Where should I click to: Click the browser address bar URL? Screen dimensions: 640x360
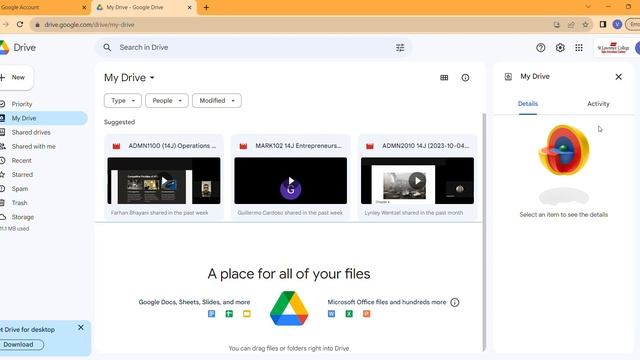89,24
